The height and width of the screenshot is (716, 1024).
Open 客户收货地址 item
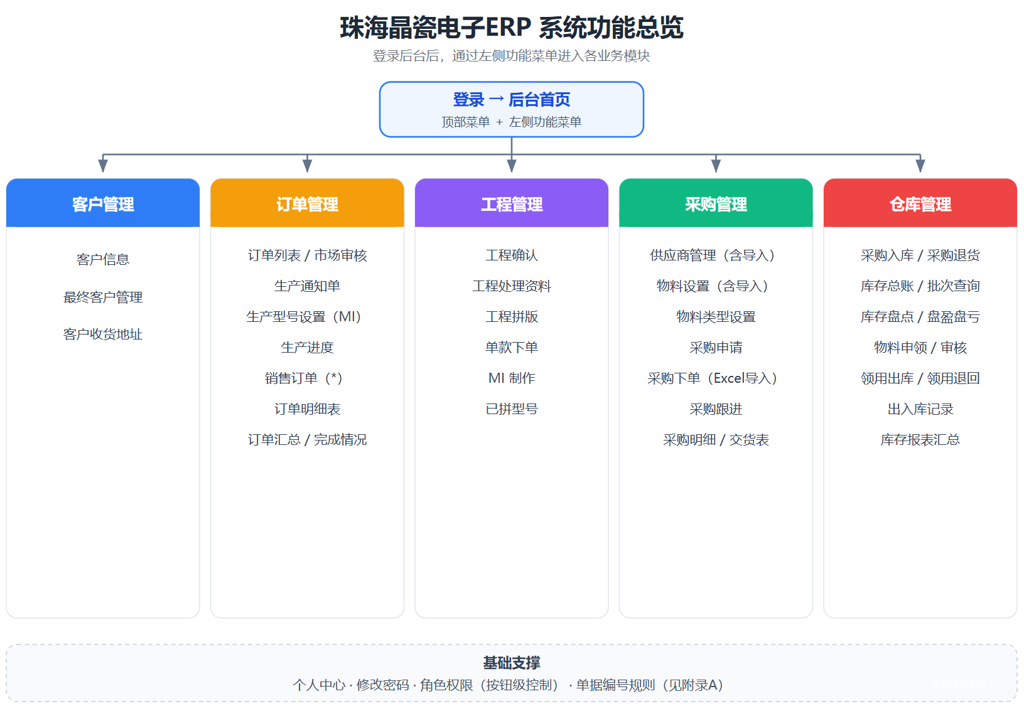point(103,334)
